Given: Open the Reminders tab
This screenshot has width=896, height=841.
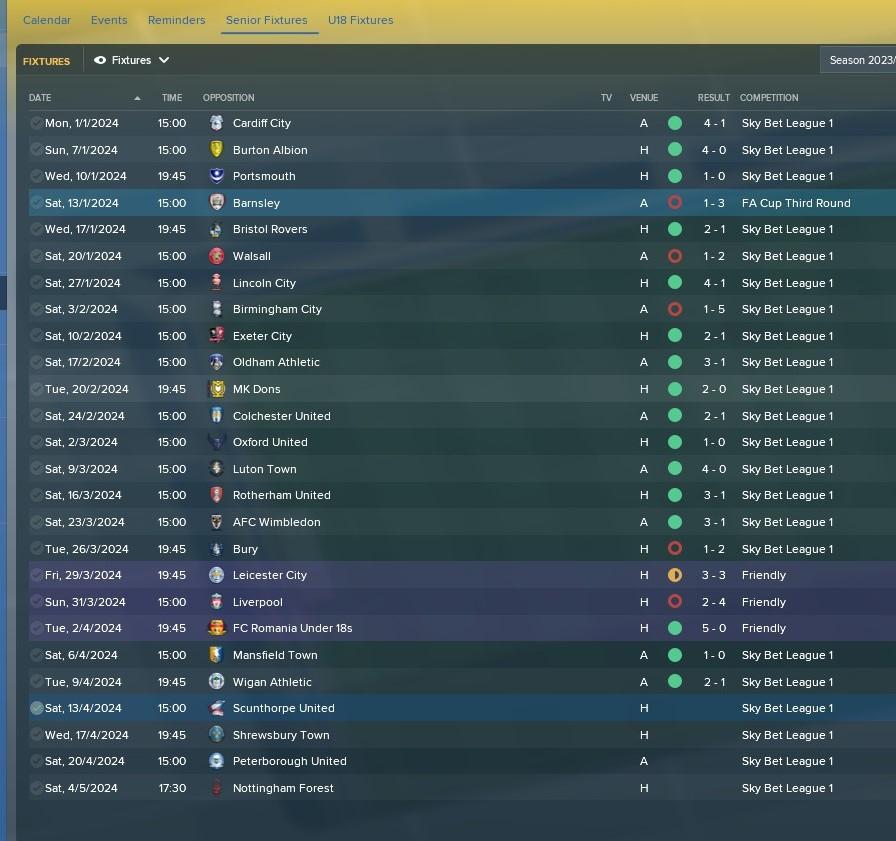Looking at the screenshot, I should point(177,20).
